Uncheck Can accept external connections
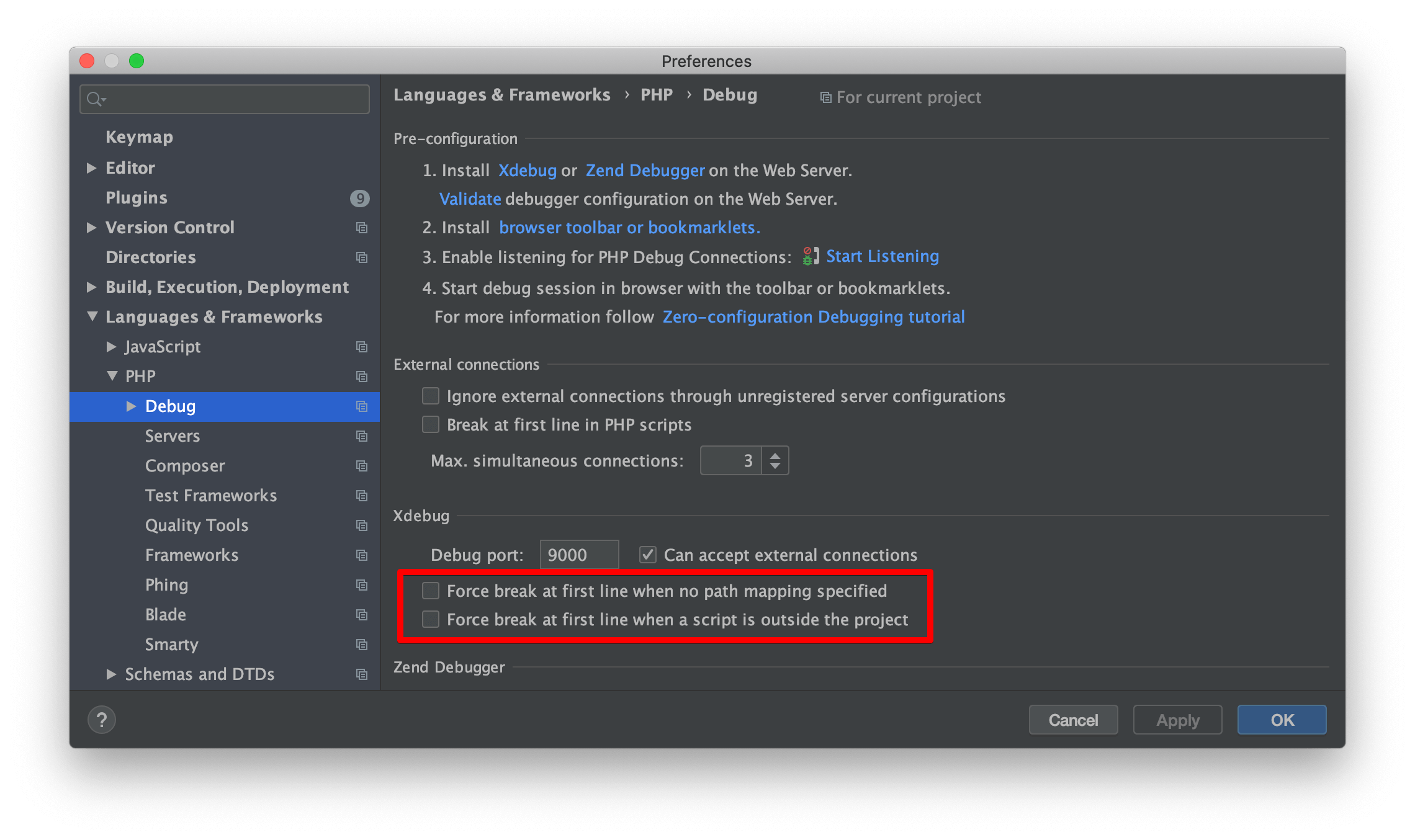Image resolution: width=1415 pixels, height=840 pixels. click(648, 555)
